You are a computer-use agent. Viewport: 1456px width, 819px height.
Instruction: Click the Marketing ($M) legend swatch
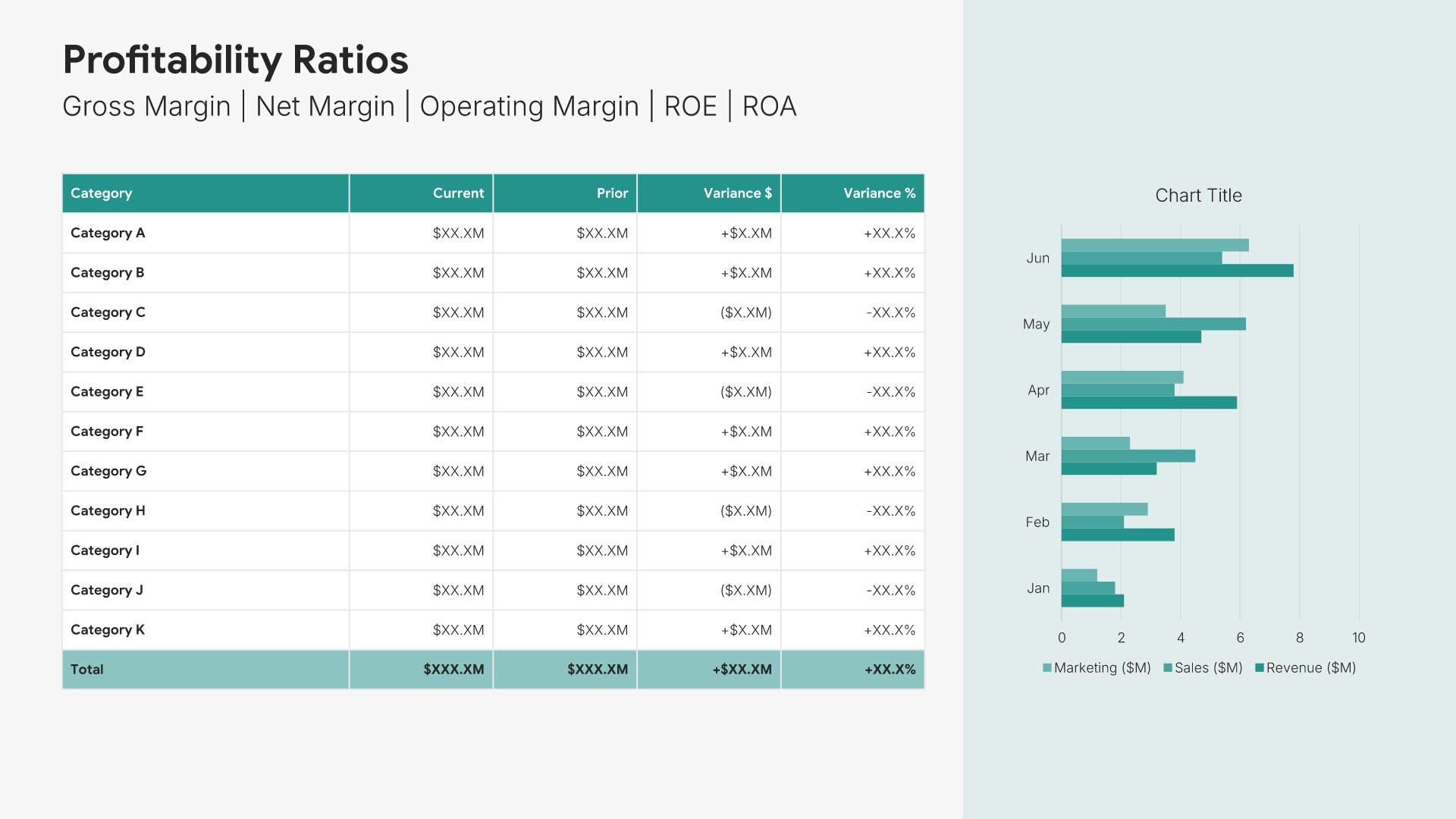coord(1047,668)
